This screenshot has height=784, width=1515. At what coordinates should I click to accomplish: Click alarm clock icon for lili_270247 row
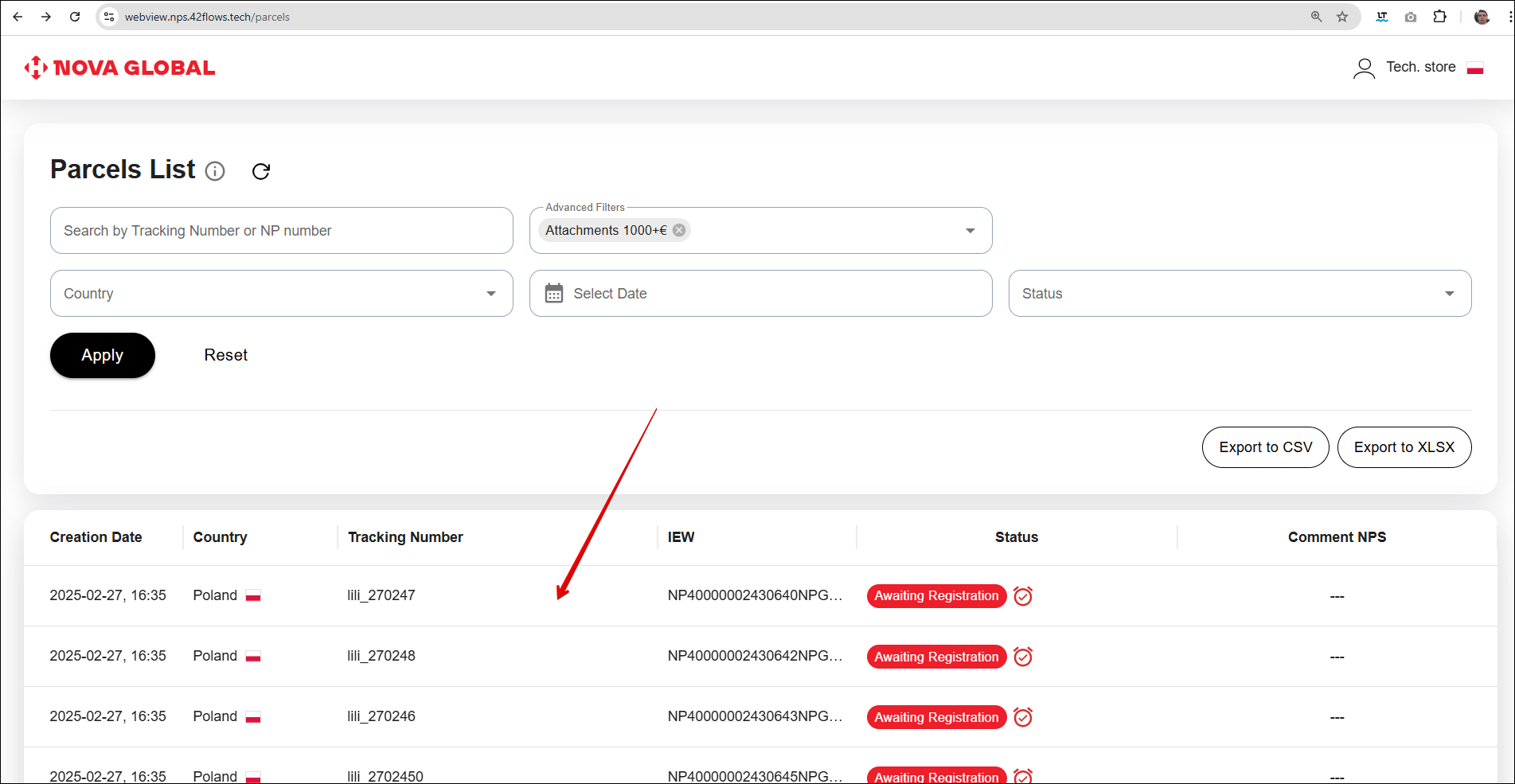point(1023,596)
